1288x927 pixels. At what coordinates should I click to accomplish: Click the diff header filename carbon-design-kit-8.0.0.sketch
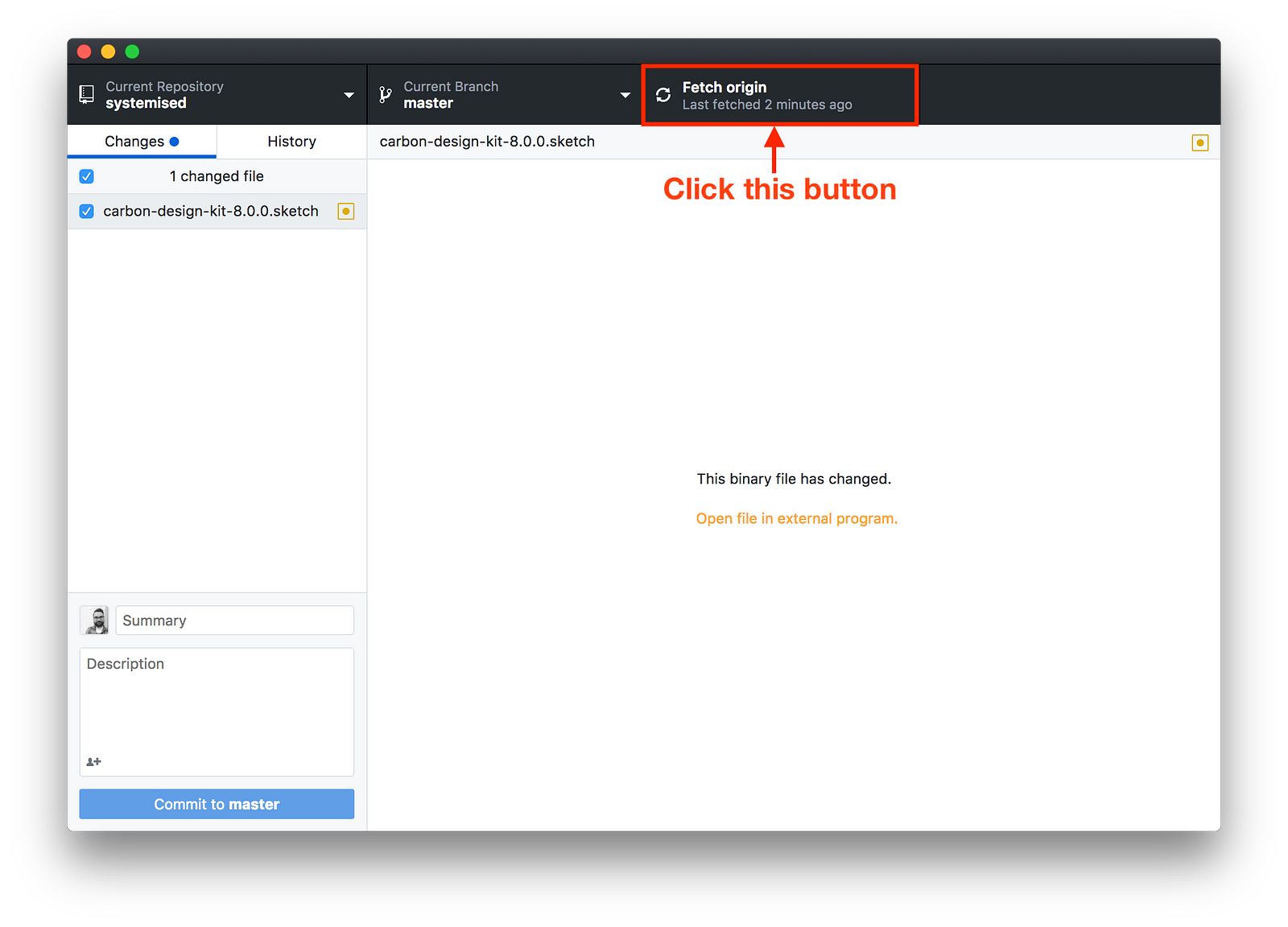tap(487, 142)
